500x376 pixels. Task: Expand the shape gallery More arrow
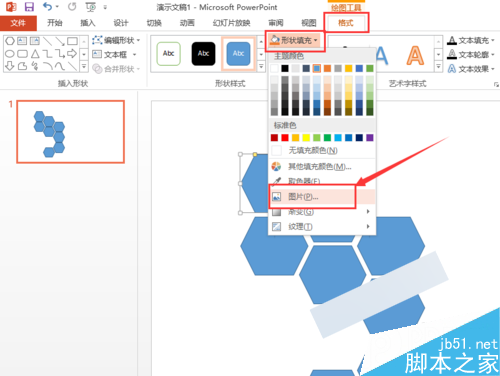coord(84,66)
